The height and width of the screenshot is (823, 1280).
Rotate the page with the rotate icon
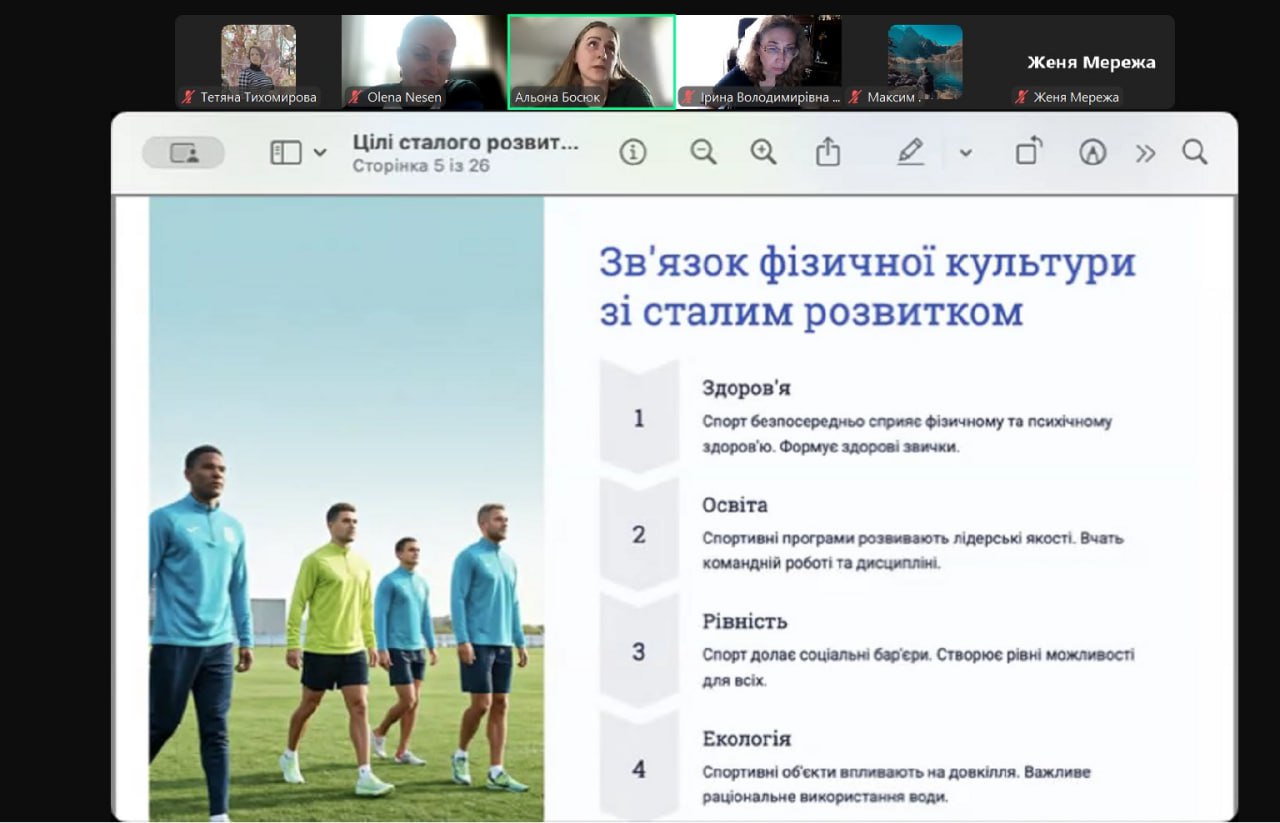[x=1028, y=152]
